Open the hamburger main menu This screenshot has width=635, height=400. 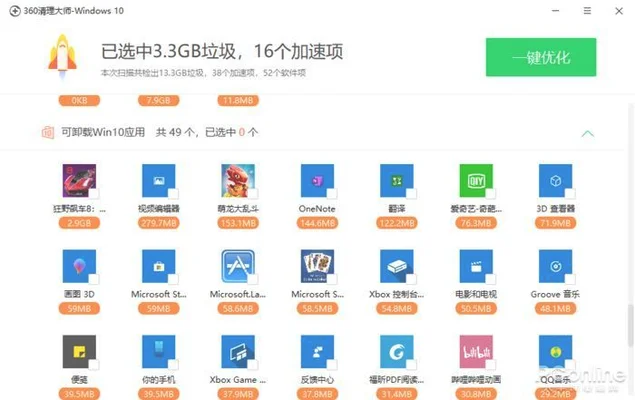[587, 11]
